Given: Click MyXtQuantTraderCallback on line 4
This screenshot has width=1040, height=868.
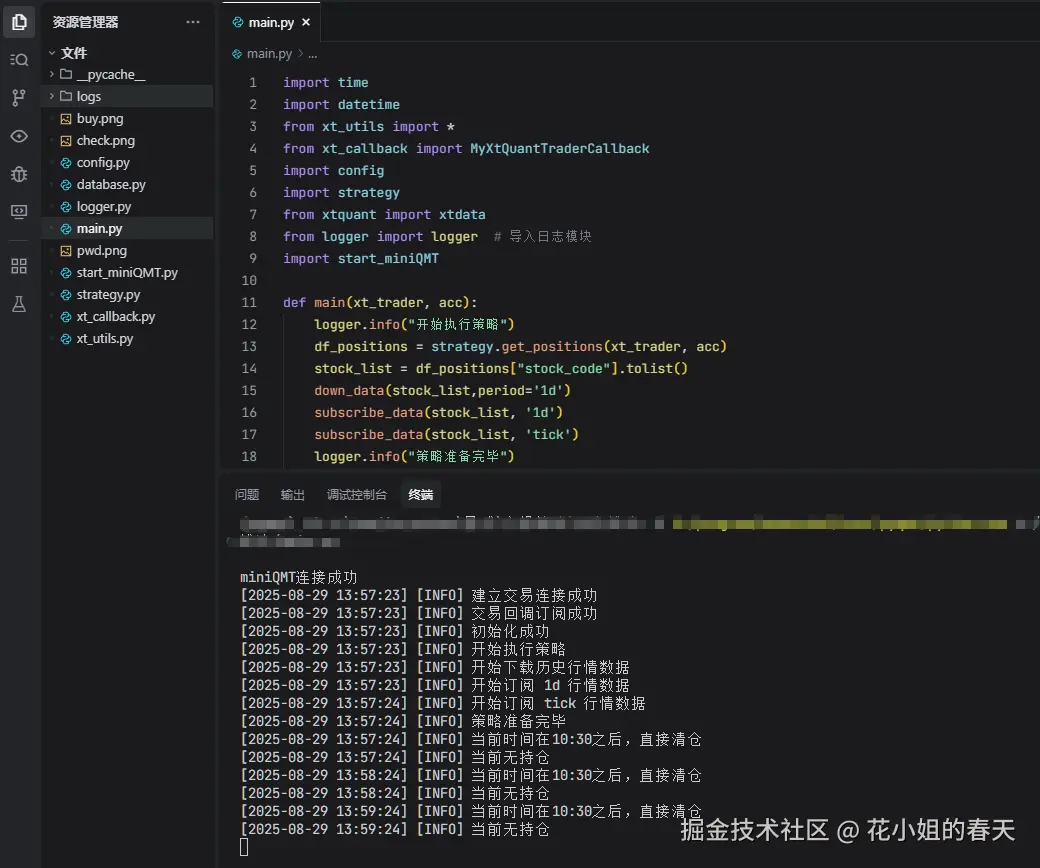Looking at the screenshot, I should 560,149.
